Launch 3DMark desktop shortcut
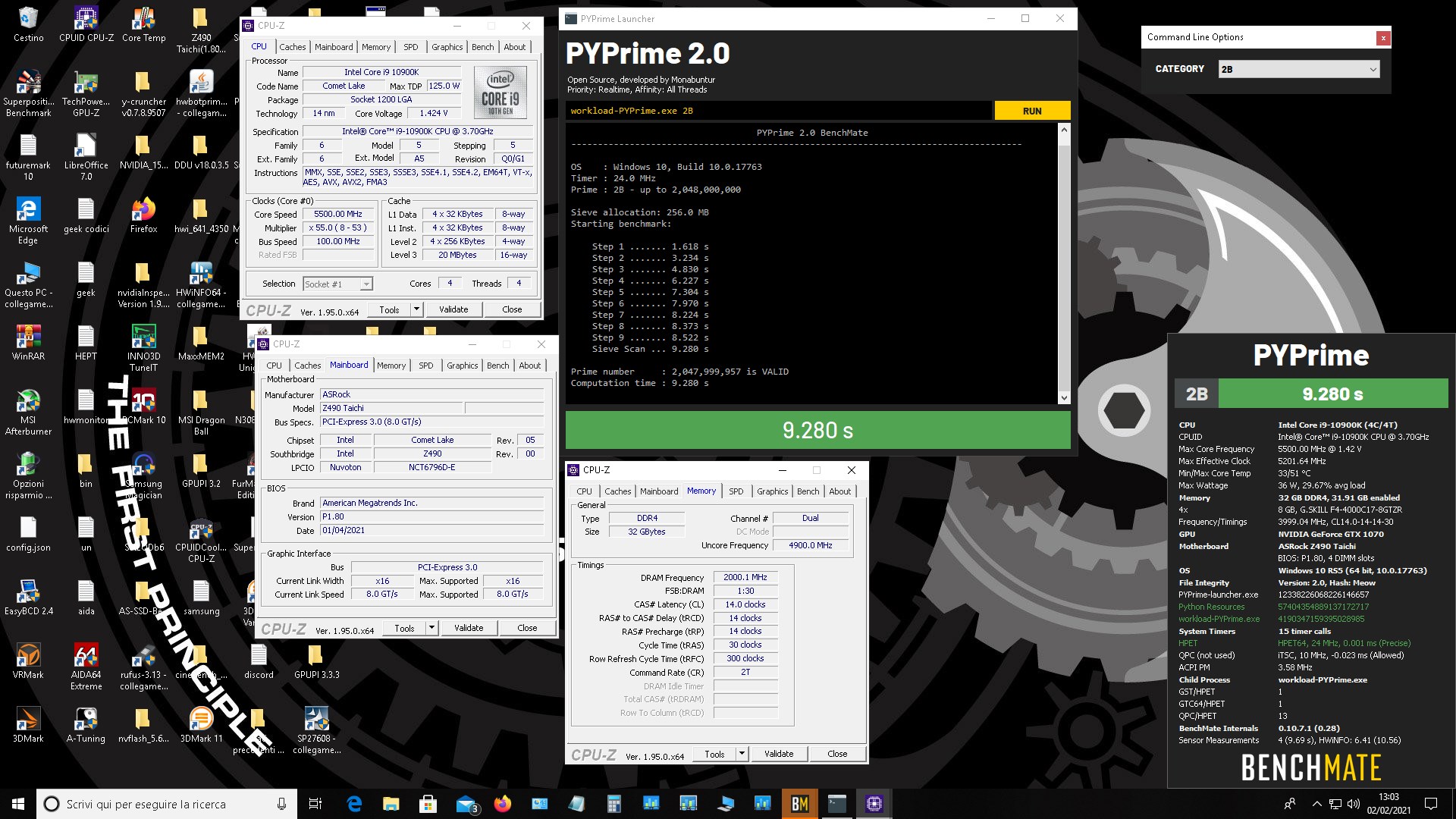The image size is (1456, 819). (x=28, y=725)
